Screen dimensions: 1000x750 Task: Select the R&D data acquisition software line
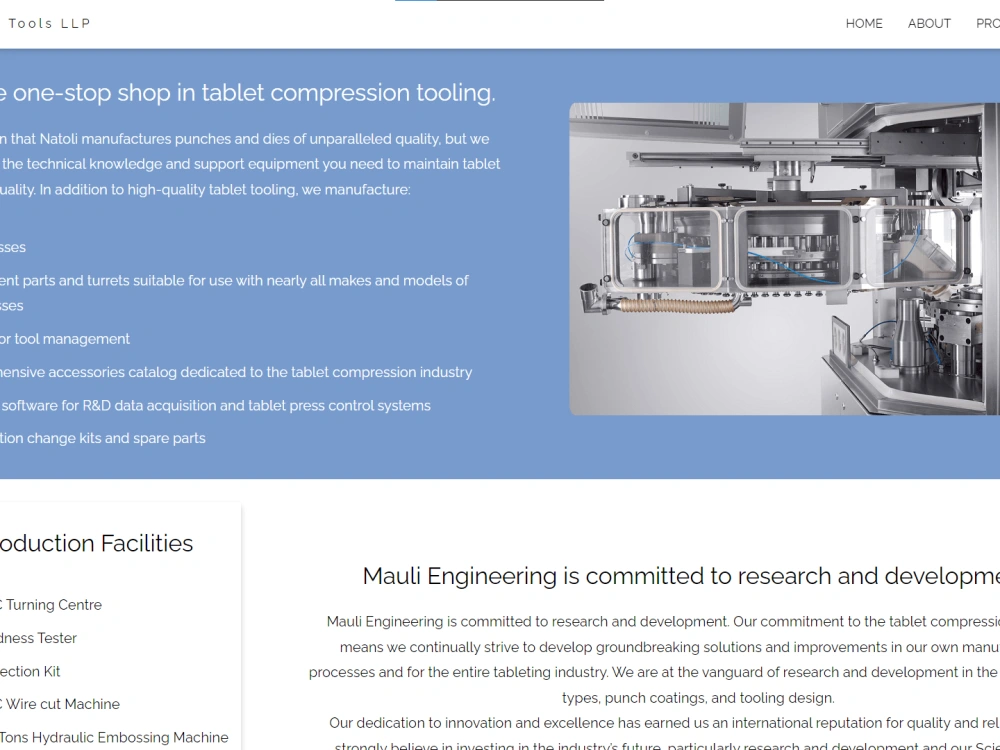(216, 406)
